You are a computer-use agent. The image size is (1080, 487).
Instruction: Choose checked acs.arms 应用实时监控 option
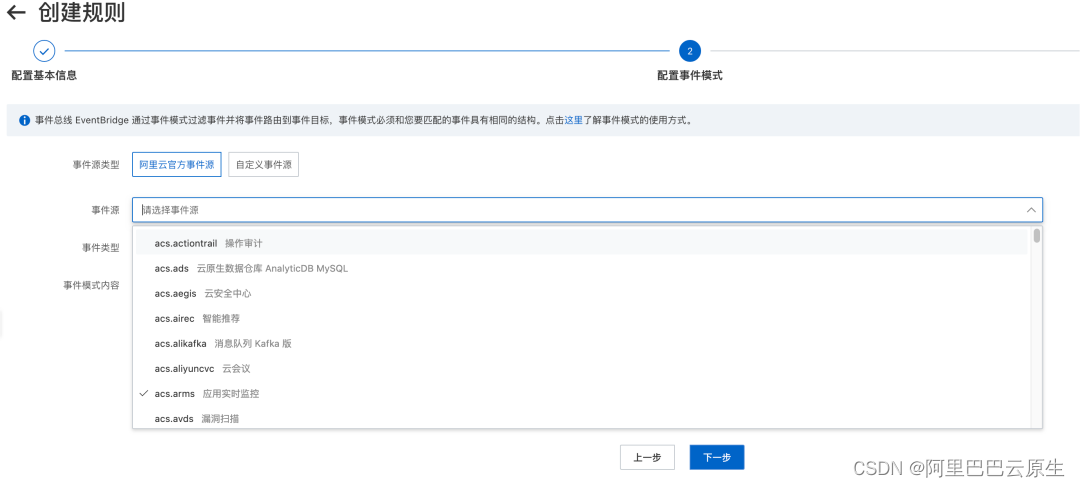(x=581, y=394)
